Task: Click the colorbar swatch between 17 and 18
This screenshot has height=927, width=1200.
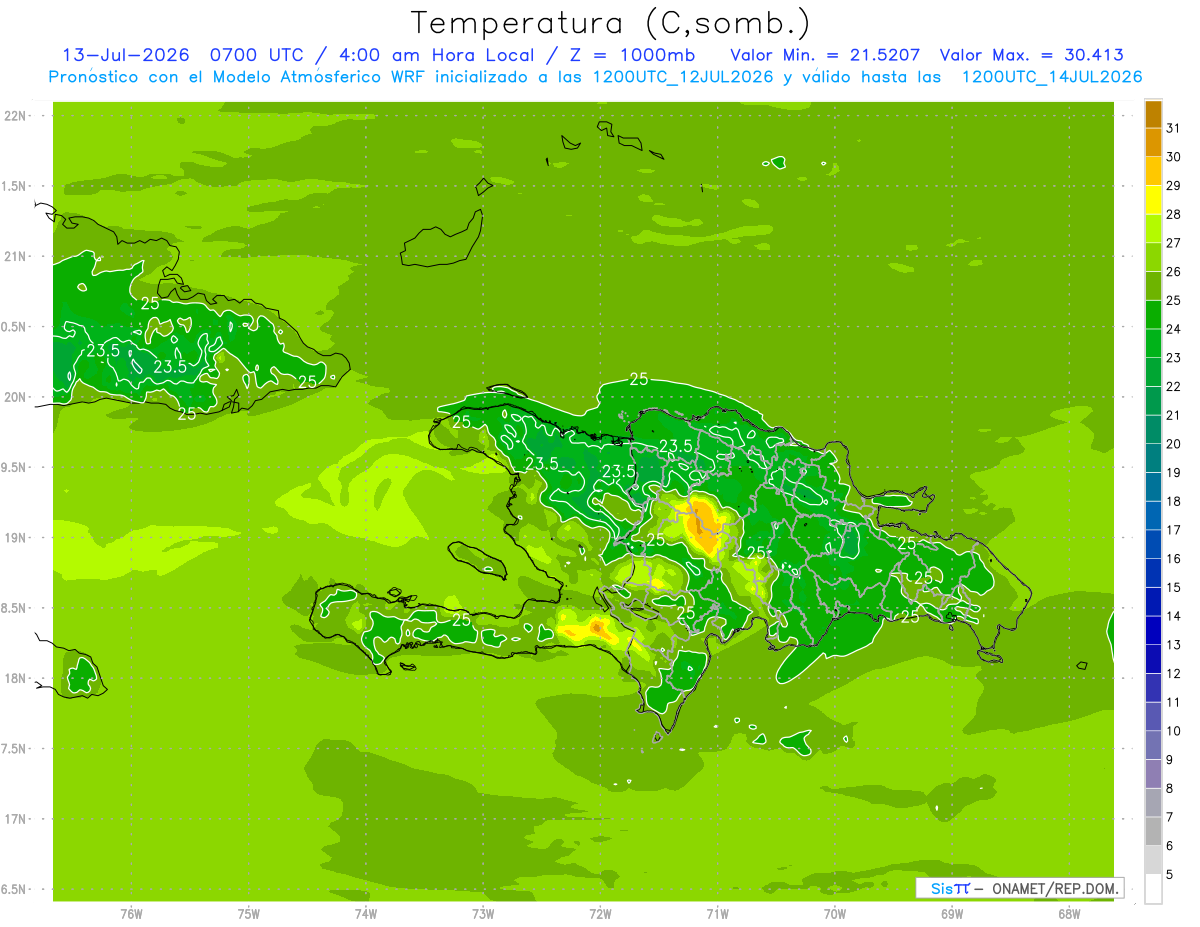Action: (1153, 516)
